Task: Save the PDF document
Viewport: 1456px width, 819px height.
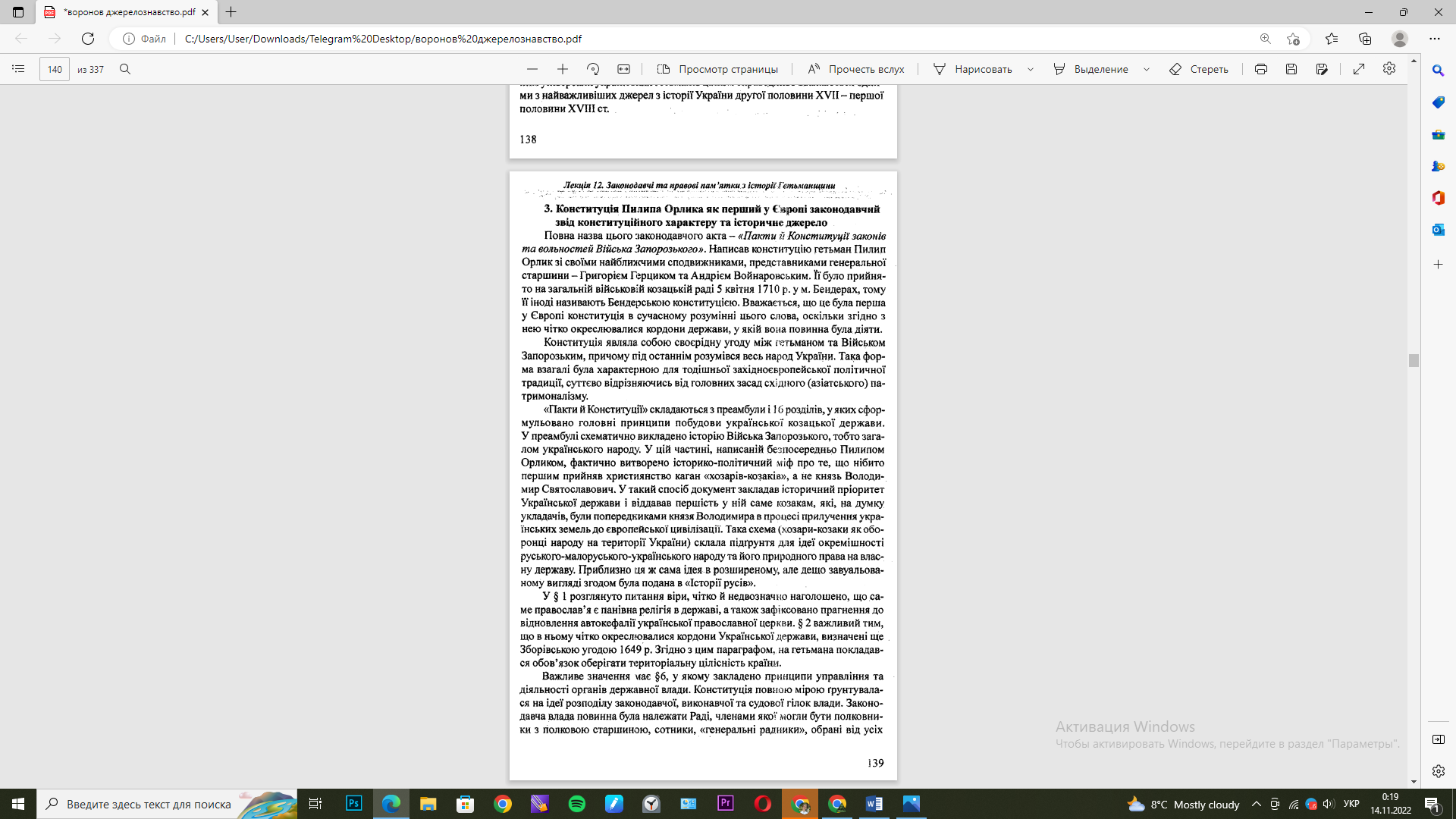Action: [1291, 69]
